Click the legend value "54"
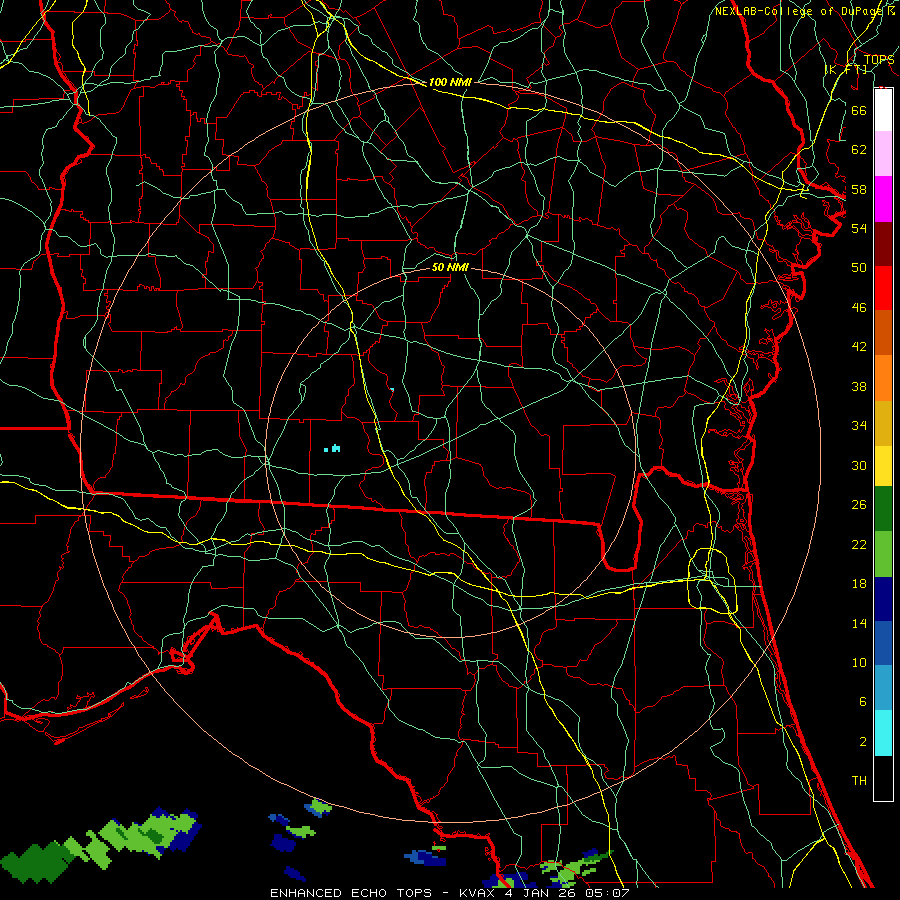The image size is (900, 900). (x=859, y=228)
